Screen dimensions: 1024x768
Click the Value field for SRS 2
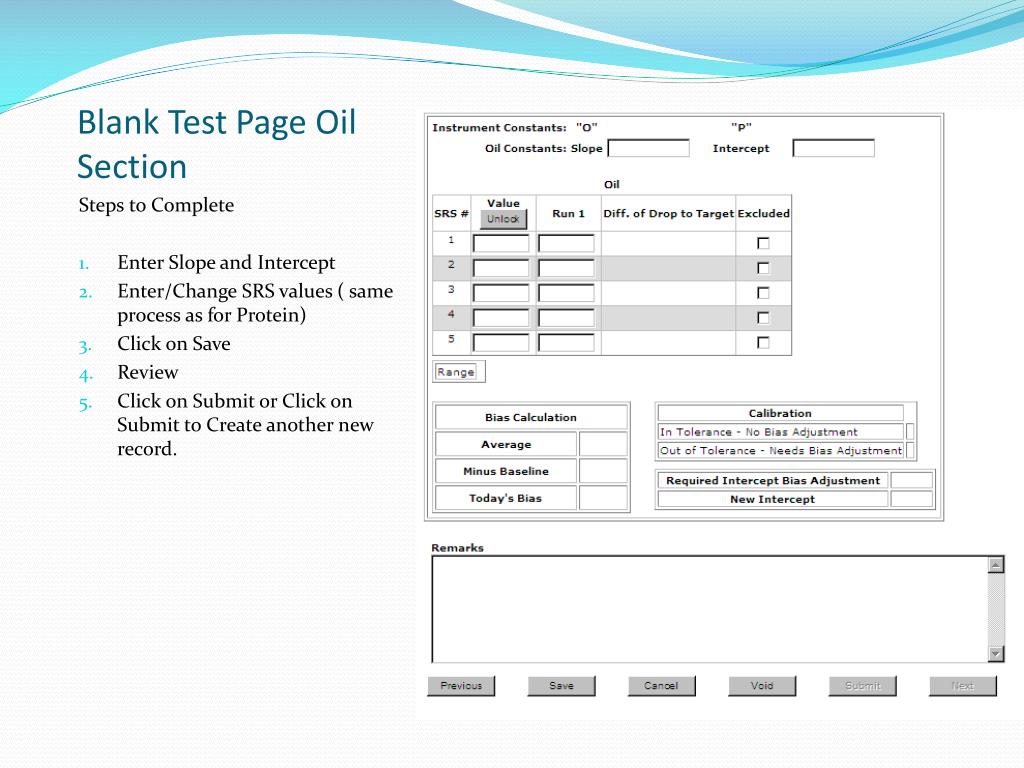(501, 268)
